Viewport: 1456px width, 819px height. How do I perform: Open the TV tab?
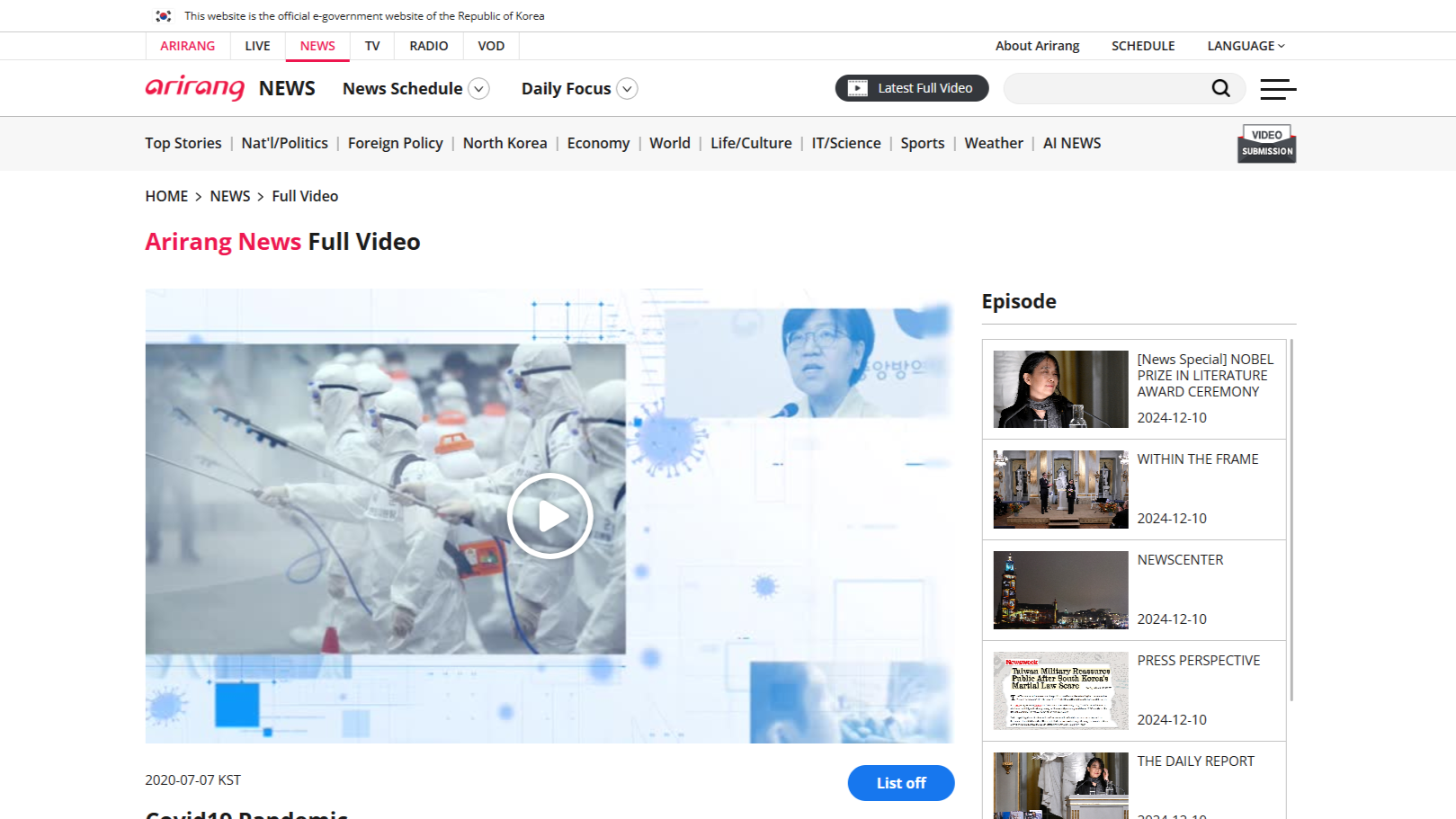click(x=372, y=46)
